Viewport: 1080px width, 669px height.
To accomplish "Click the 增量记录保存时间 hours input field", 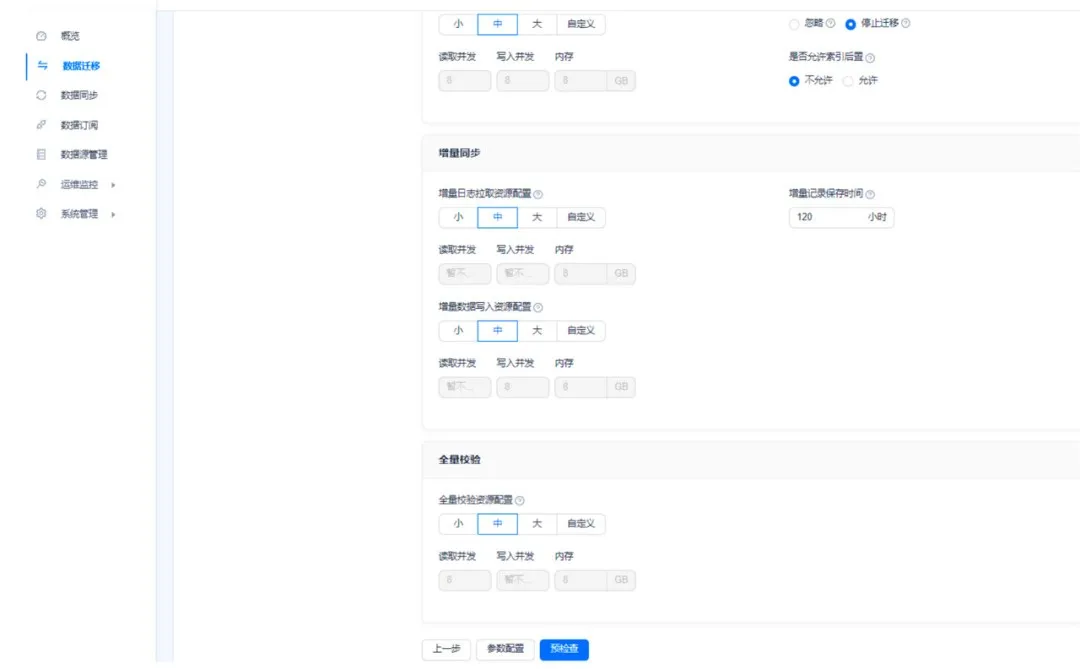I will 826,217.
